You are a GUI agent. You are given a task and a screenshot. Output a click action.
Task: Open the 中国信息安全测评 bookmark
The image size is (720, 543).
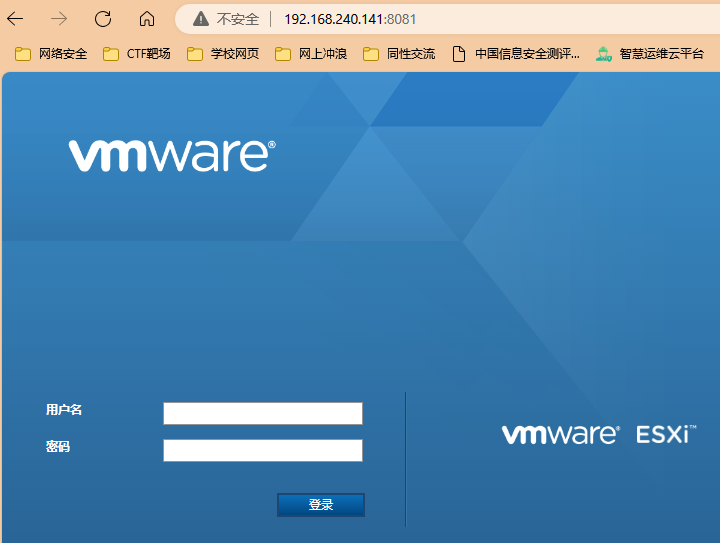516,54
